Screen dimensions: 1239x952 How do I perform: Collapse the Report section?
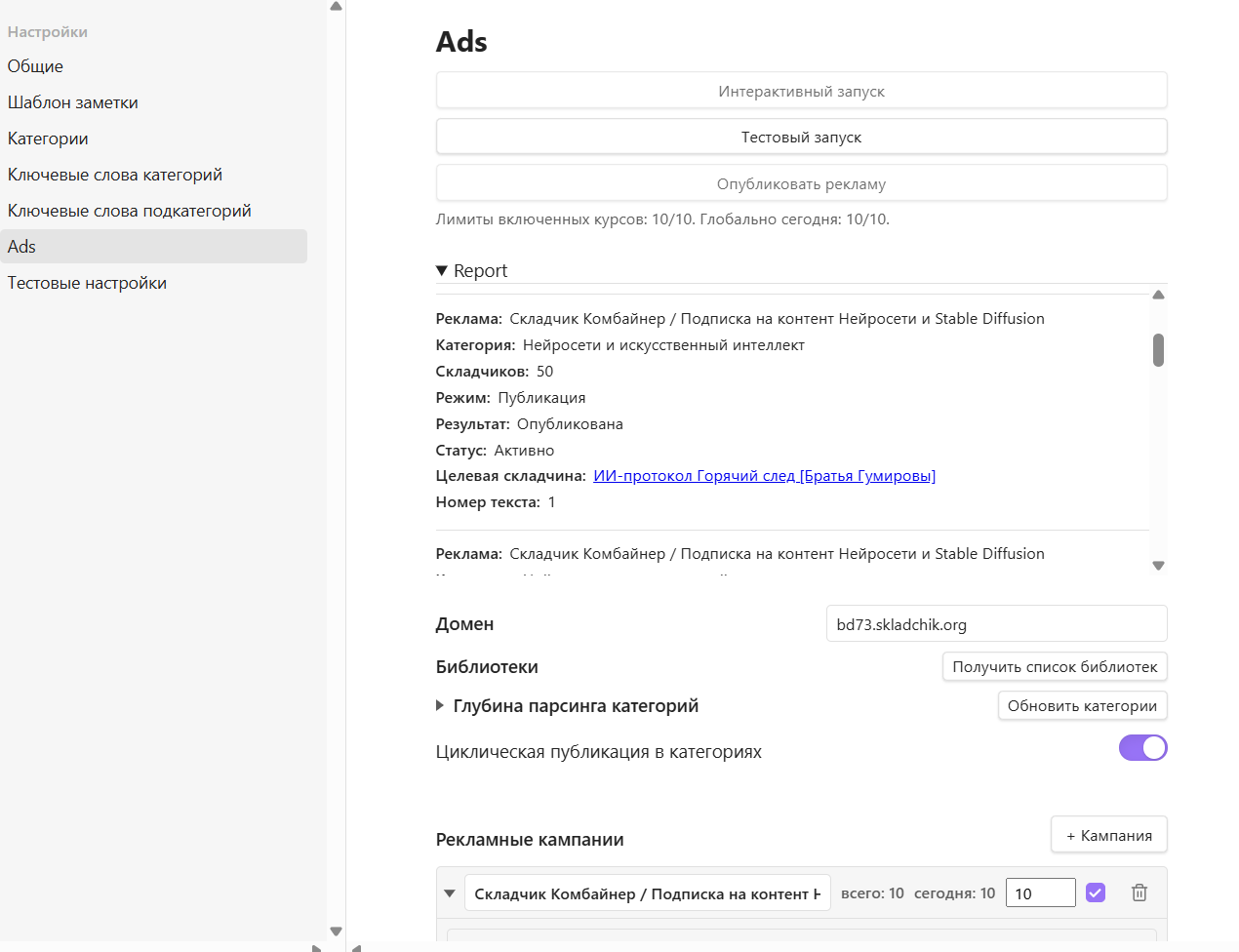pyautogui.click(x=442, y=271)
